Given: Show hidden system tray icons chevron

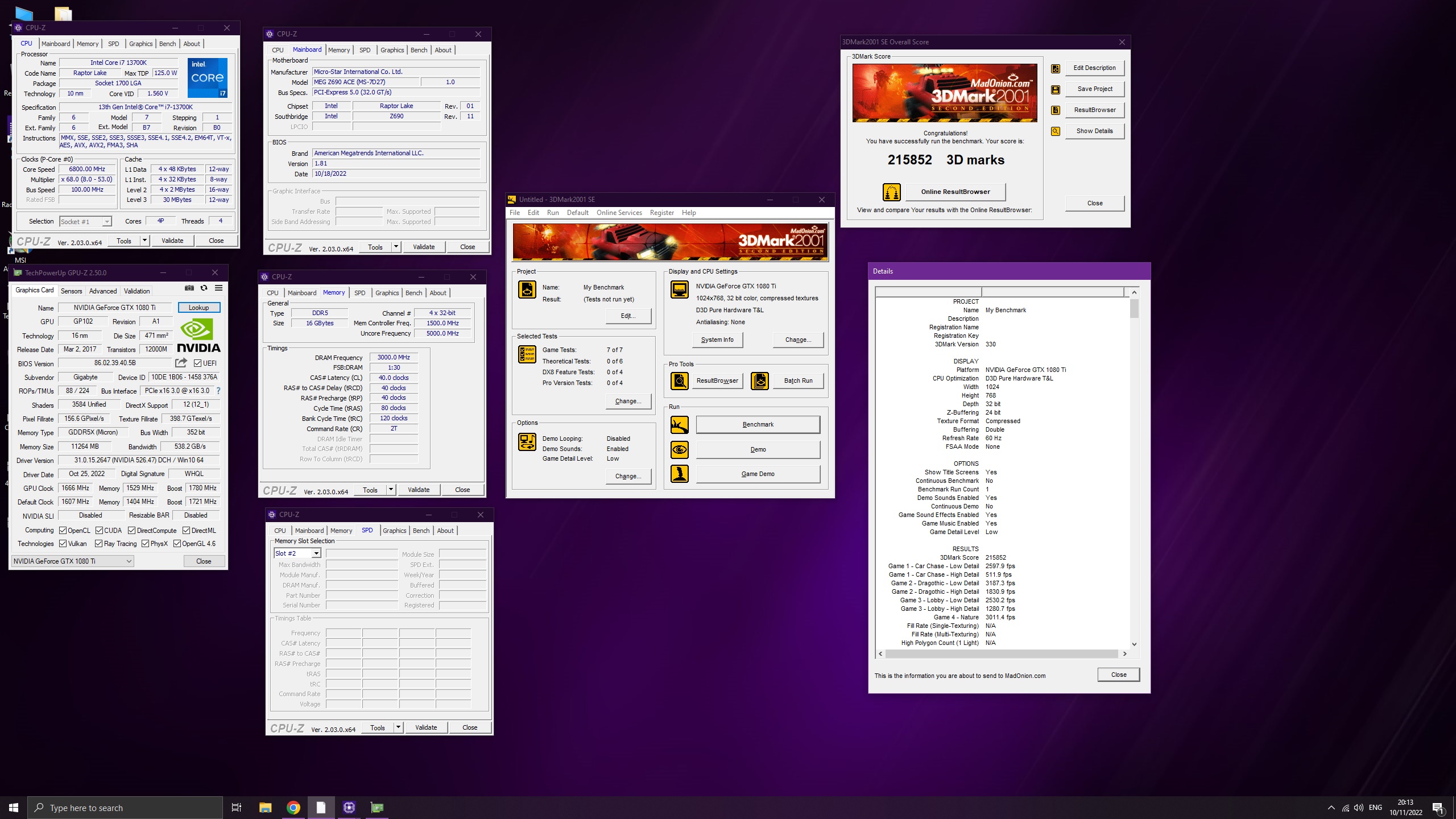Looking at the screenshot, I should point(1331,808).
